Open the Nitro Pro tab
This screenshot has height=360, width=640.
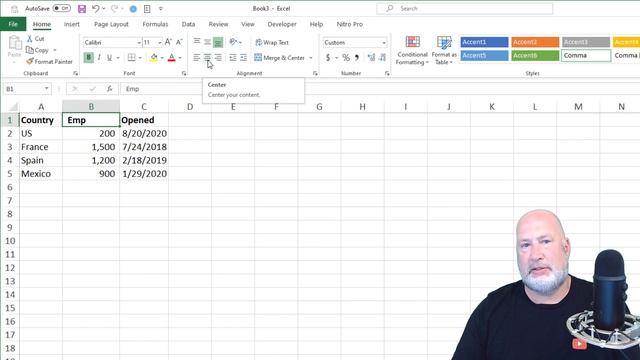[x=349, y=24]
